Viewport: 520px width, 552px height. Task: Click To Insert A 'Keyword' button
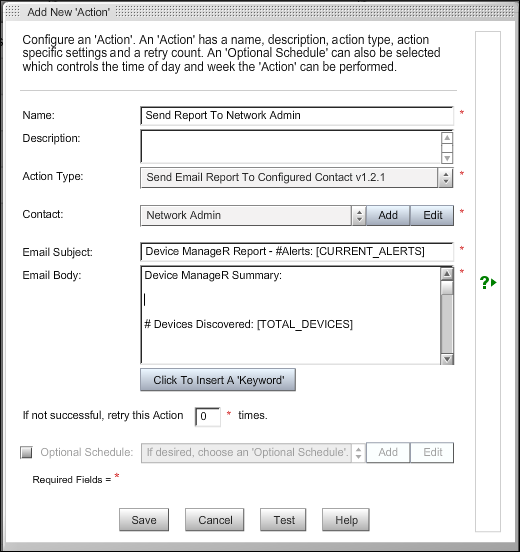click(x=218, y=380)
